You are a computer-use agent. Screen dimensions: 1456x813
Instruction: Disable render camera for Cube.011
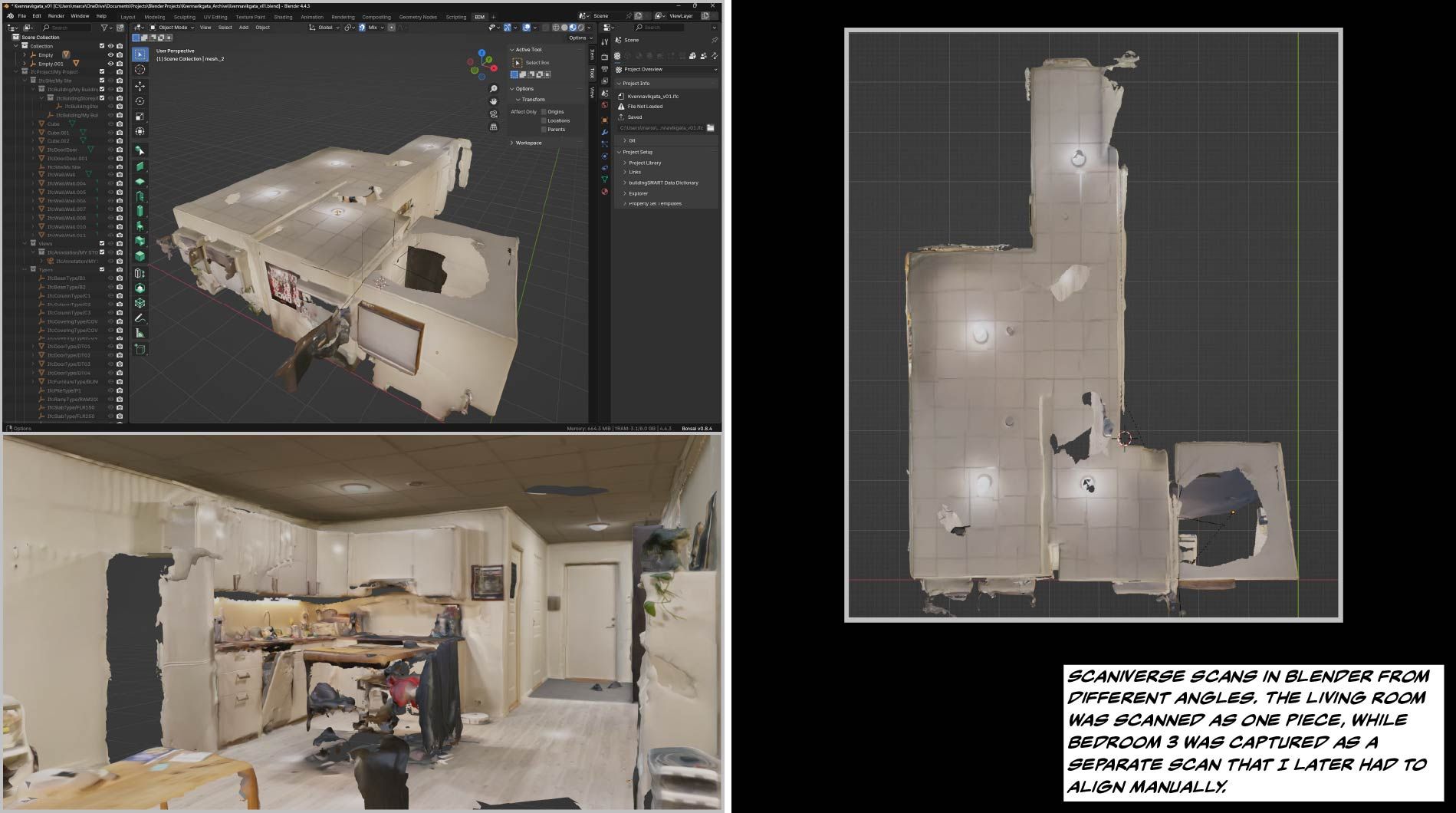pos(120,133)
